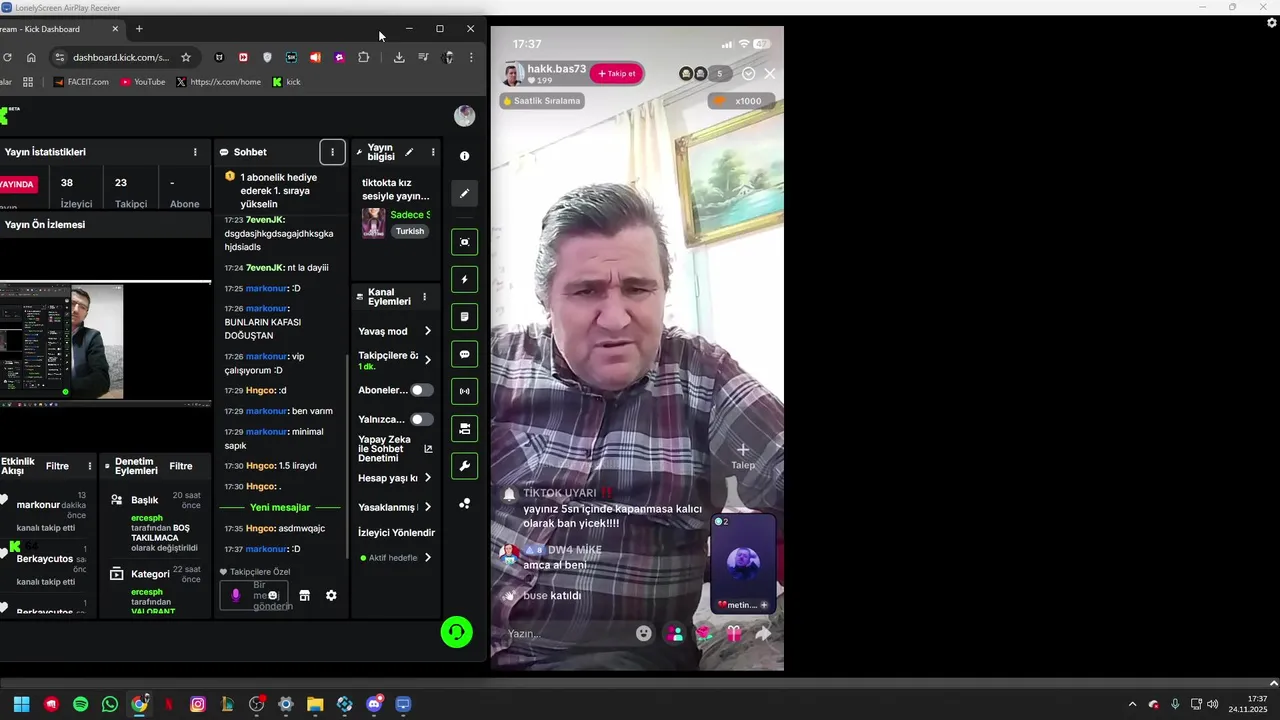Open Spotify from the taskbar
Screen dimensions: 1280x720
81,704
